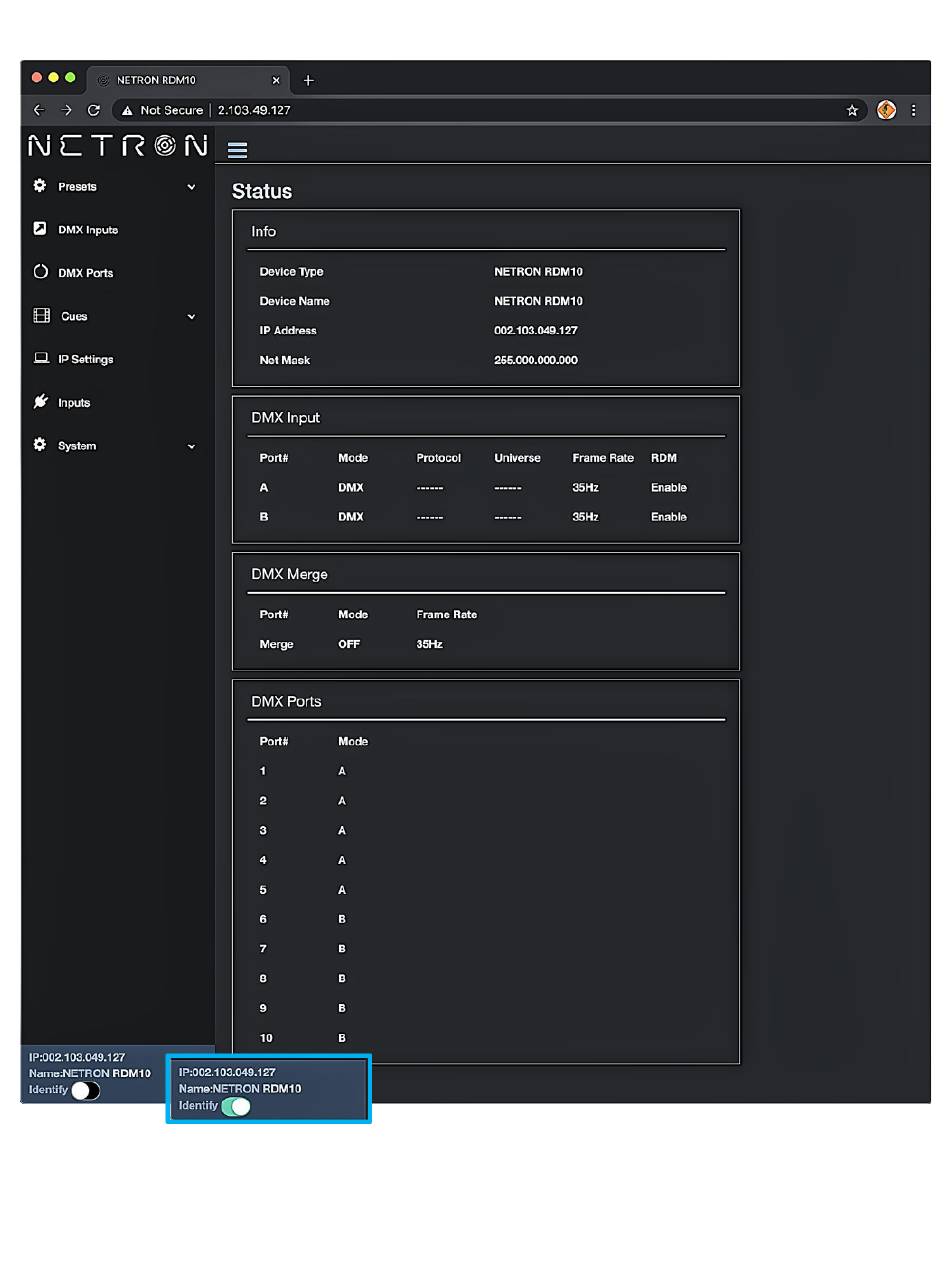Click Frame Rate 35Hz for port A

click(585, 488)
